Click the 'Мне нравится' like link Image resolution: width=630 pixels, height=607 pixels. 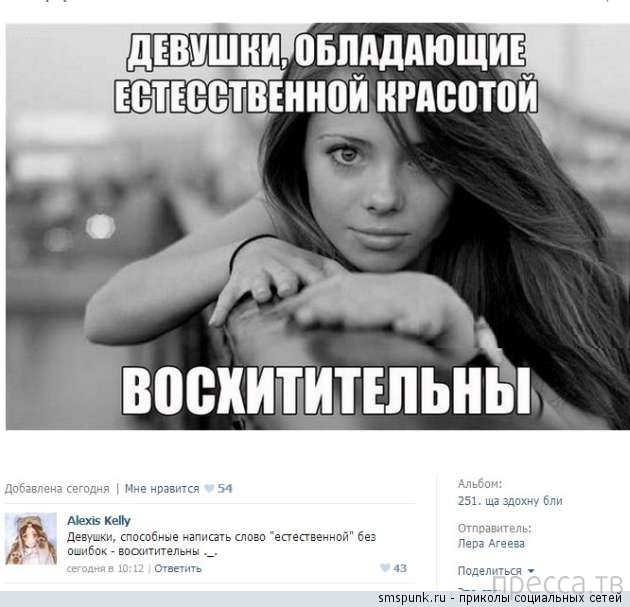click(162, 488)
